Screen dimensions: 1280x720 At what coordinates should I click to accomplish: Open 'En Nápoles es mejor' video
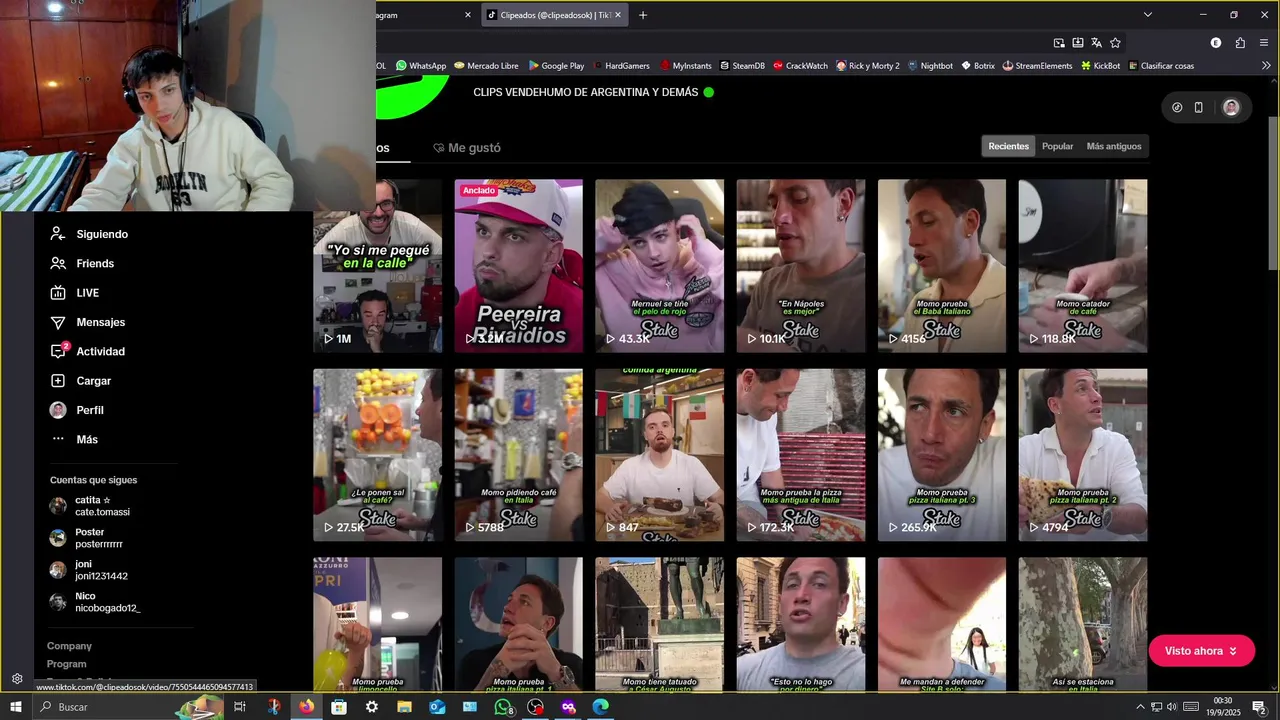[x=800, y=266]
